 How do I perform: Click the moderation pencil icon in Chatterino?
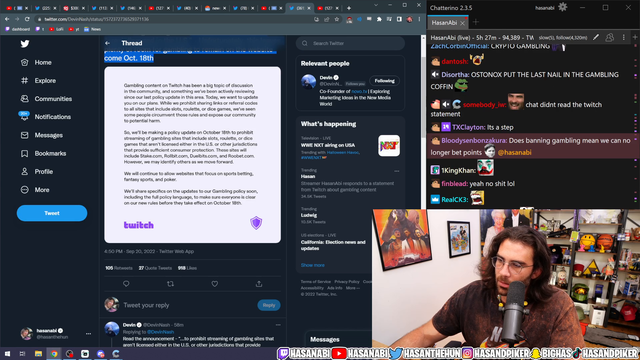[x=596, y=37]
